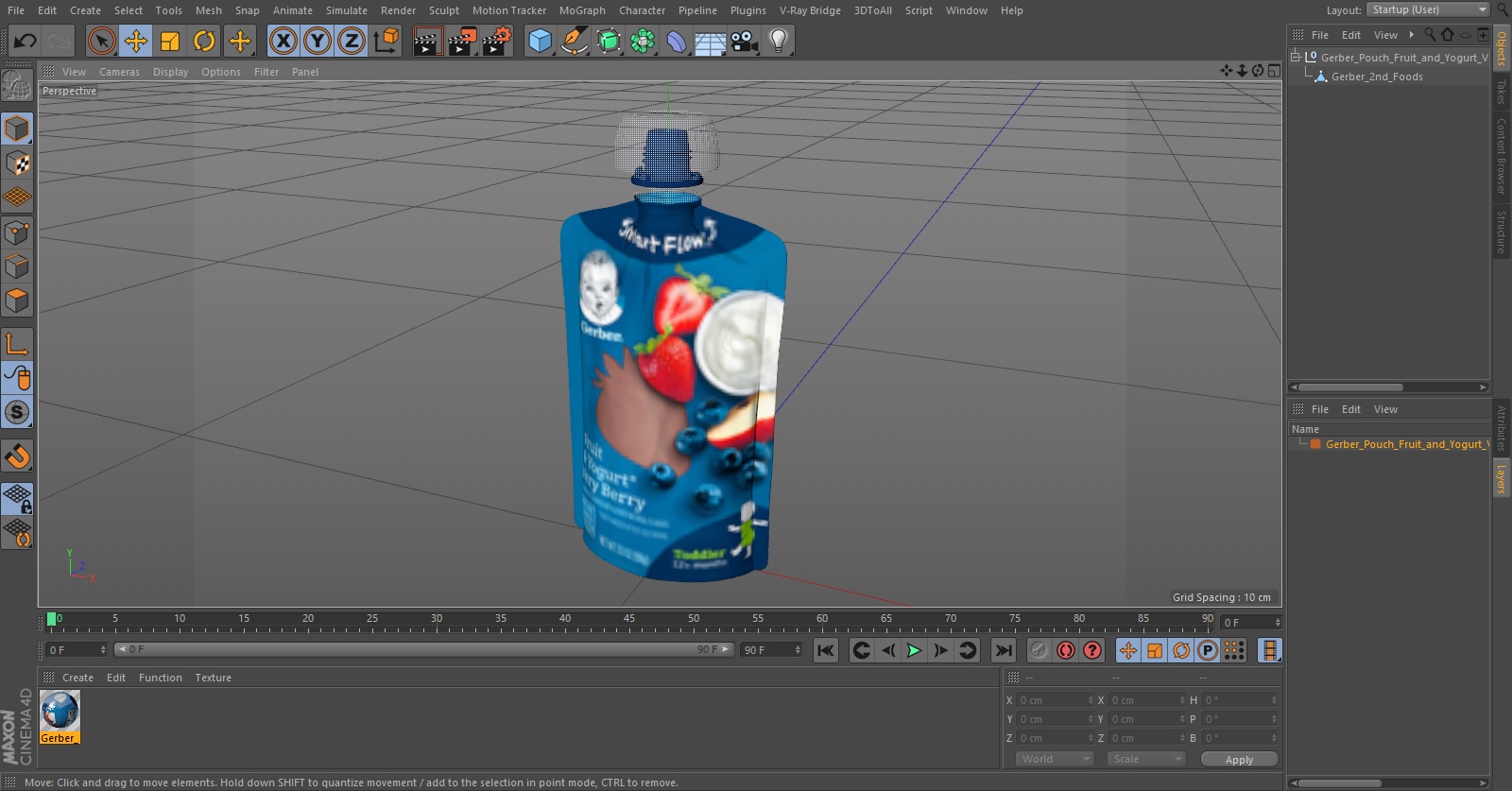Open the Edit Render Settings icon
This screenshot has width=1512, height=791.
pos(497,41)
